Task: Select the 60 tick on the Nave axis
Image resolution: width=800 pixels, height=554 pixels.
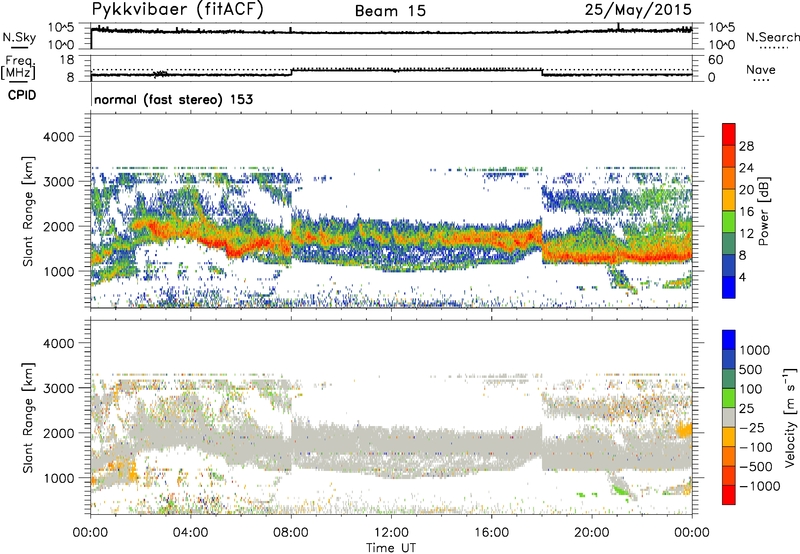Action: pyautogui.click(x=715, y=60)
